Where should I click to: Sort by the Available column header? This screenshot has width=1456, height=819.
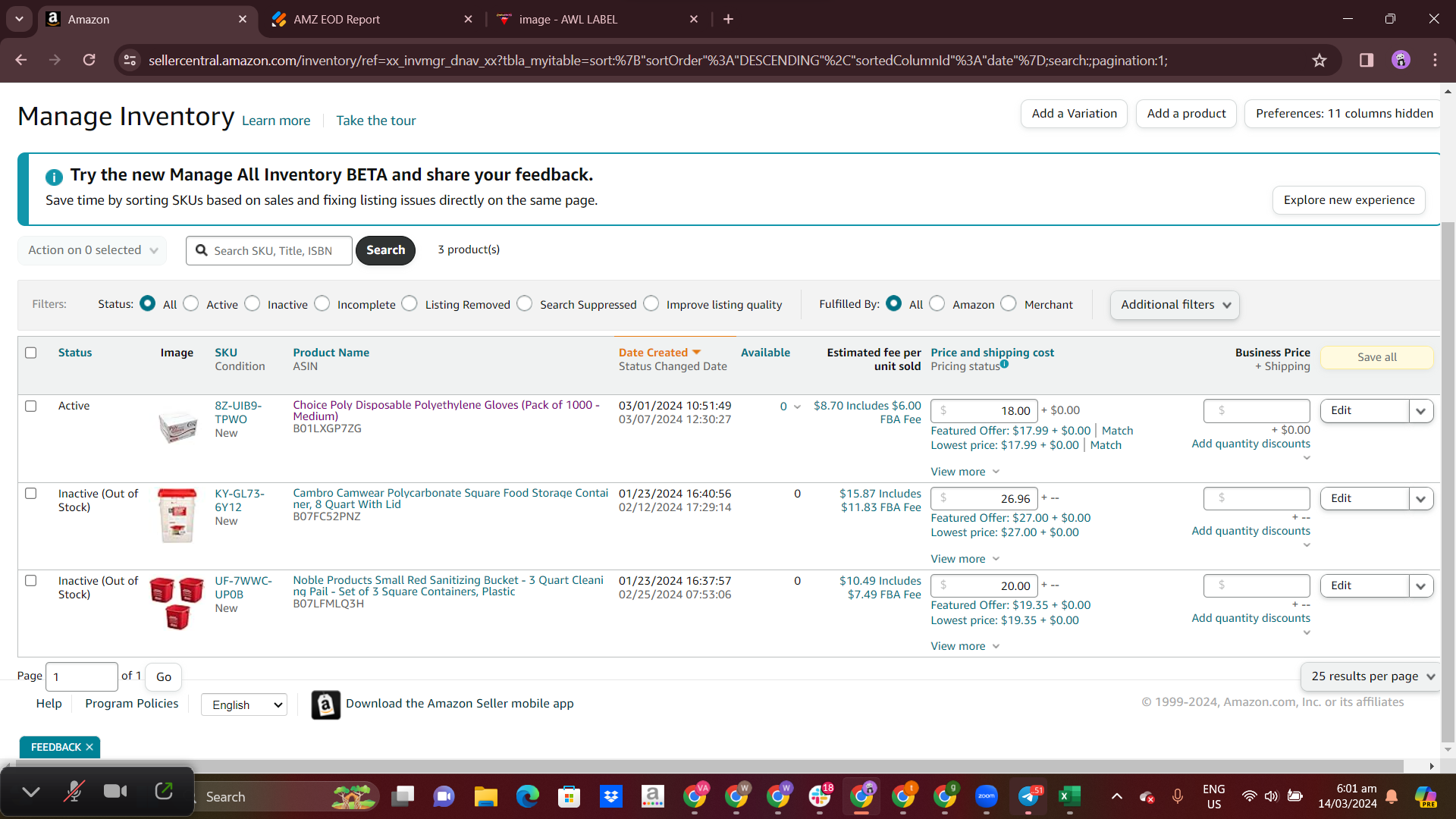coord(765,353)
